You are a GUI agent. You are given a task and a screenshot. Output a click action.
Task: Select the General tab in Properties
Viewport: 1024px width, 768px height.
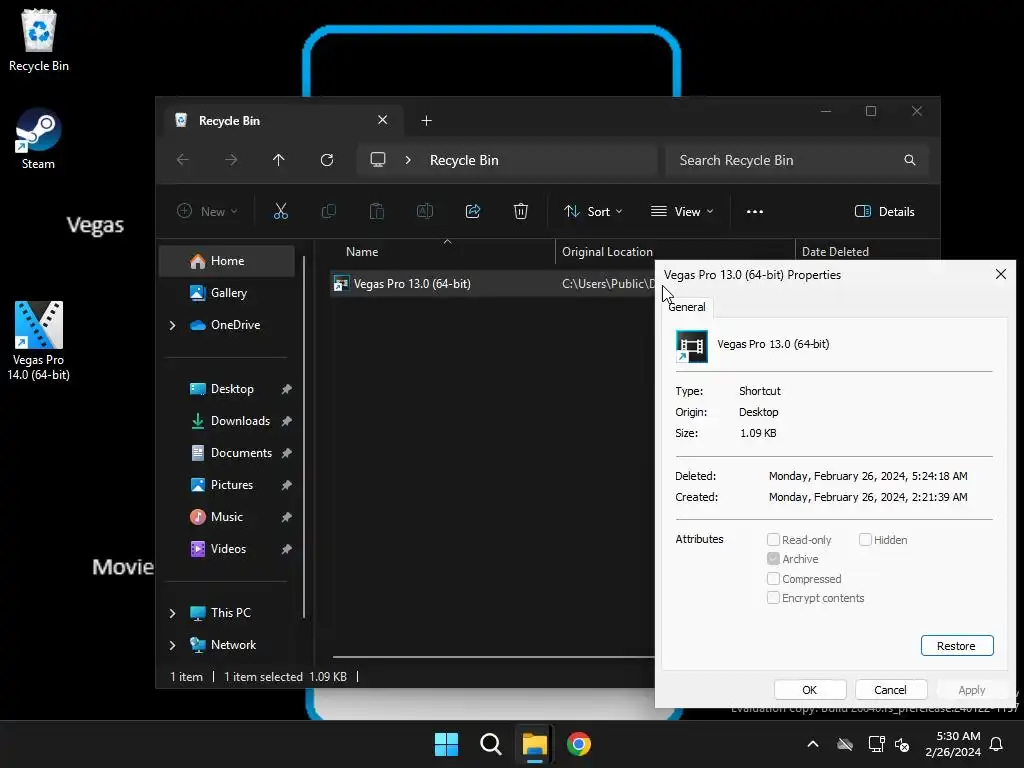pos(687,307)
